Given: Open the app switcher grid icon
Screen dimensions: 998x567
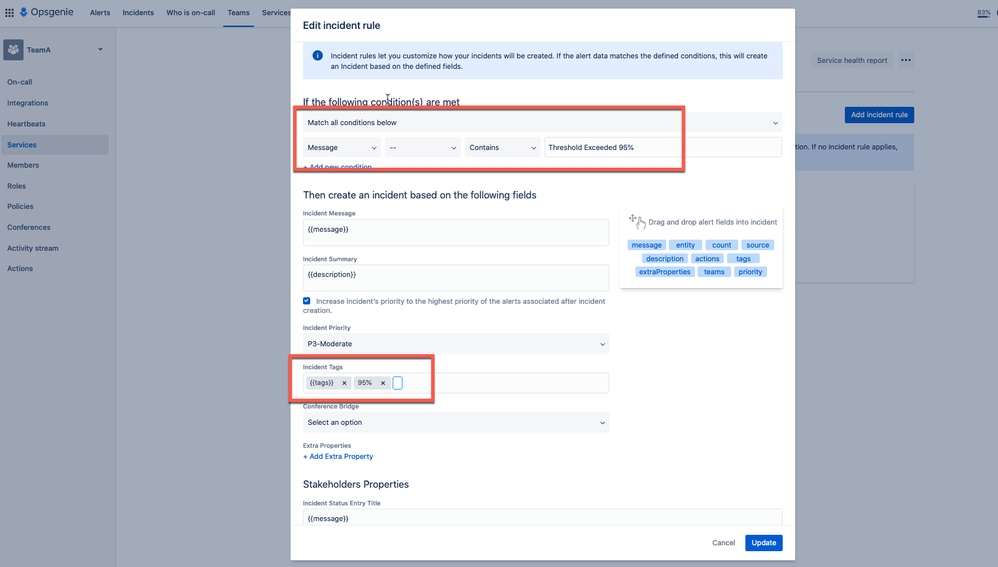Looking at the screenshot, I should pyautogui.click(x=10, y=12).
